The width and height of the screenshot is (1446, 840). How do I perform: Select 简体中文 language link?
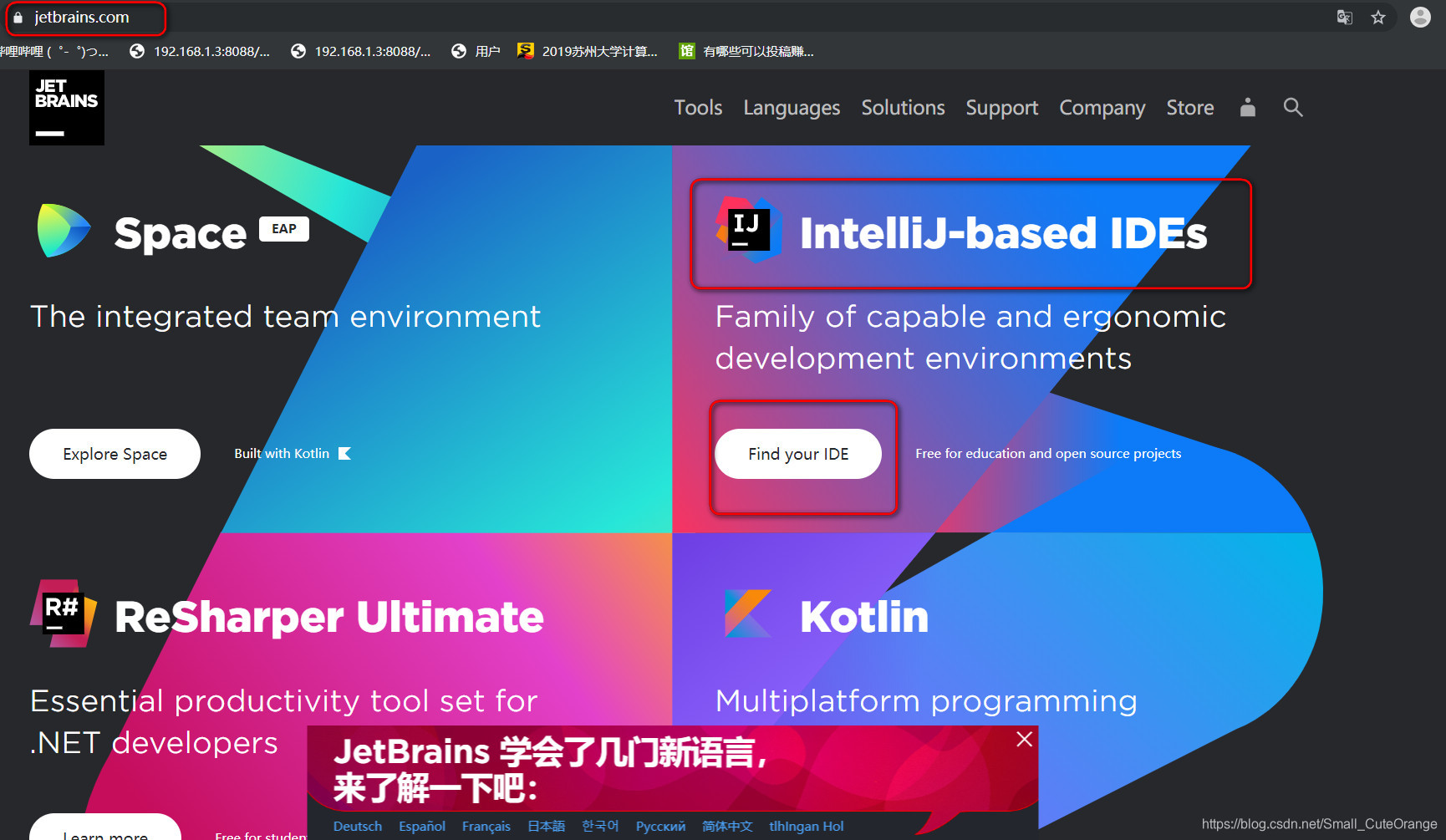click(x=727, y=826)
